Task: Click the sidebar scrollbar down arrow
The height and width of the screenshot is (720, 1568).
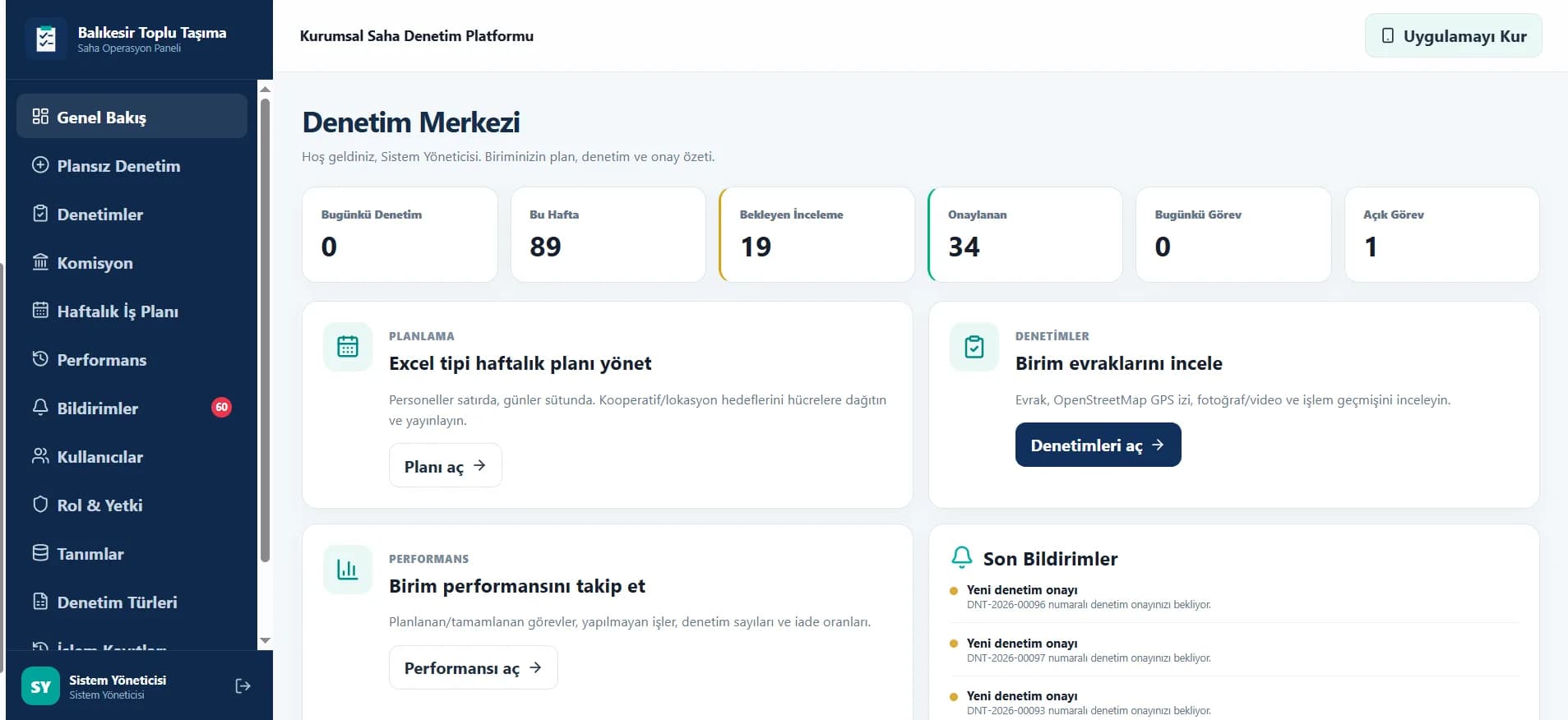Action: pyautogui.click(x=265, y=640)
